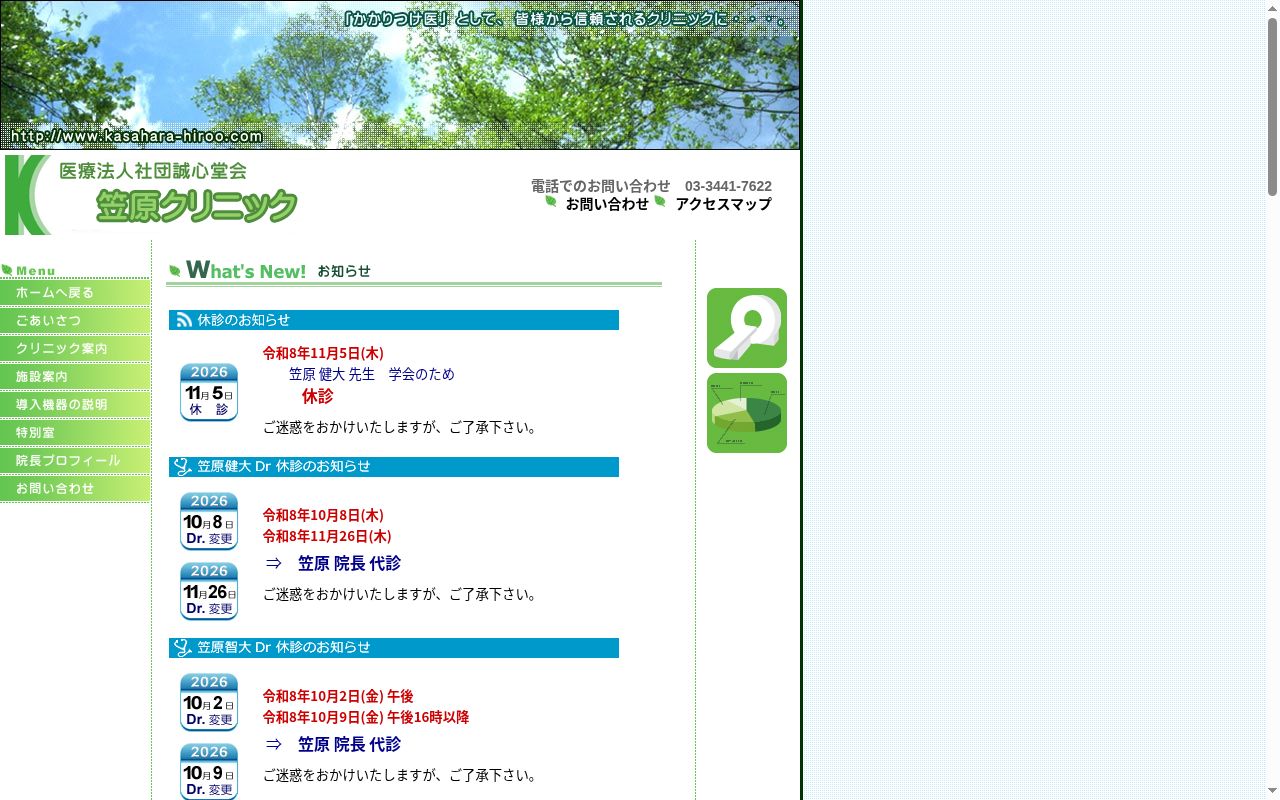Click the date text 令和8年11月26日(木)

click(x=327, y=536)
